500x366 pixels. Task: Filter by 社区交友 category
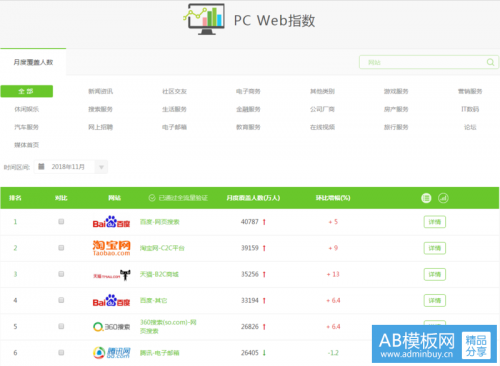[174, 91]
